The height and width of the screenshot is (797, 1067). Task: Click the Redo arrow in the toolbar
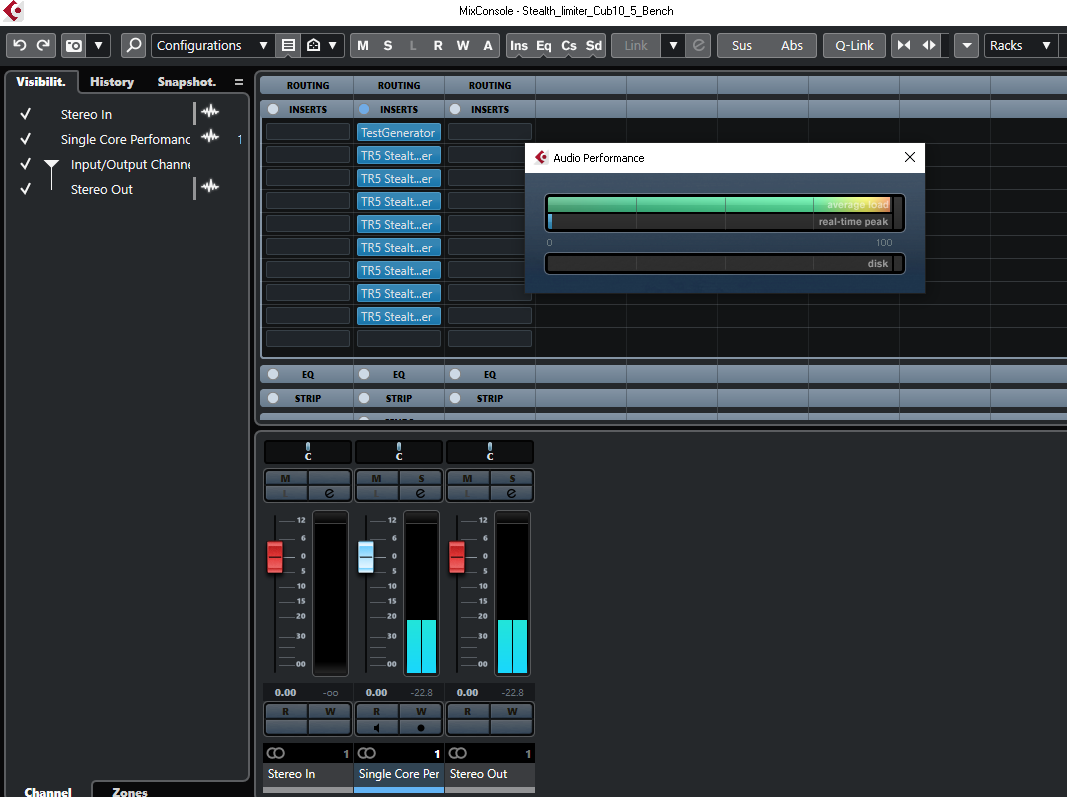click(43, 45)
